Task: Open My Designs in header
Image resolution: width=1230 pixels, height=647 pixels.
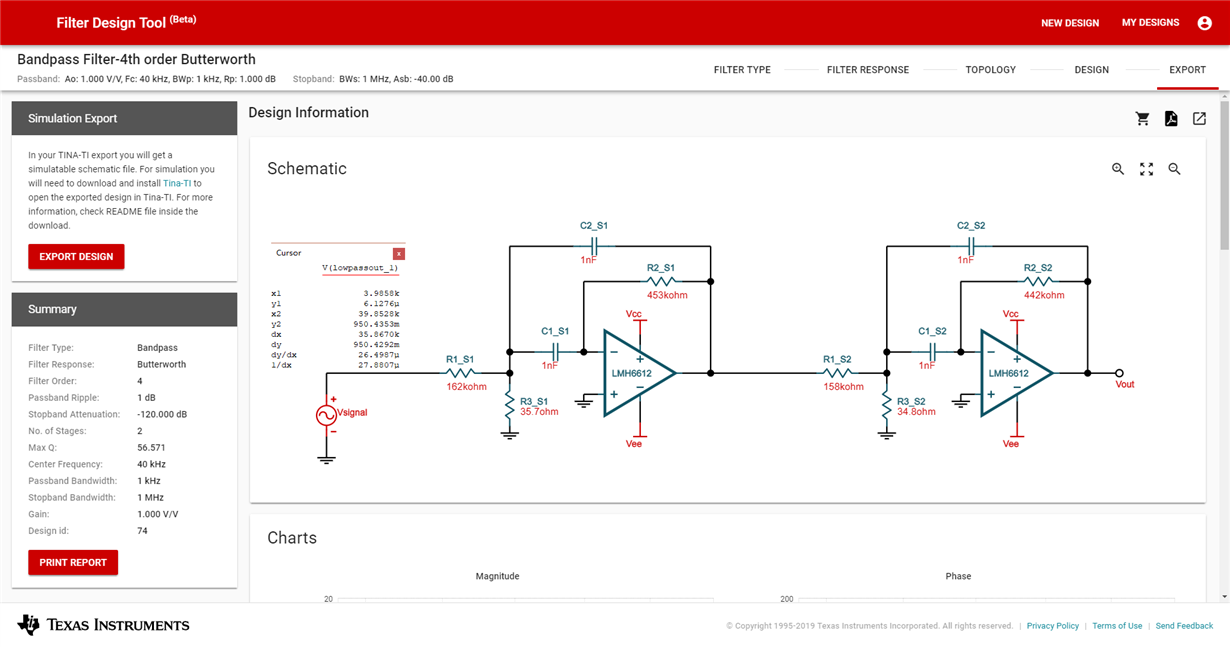Action: [x=1150, y=23]
